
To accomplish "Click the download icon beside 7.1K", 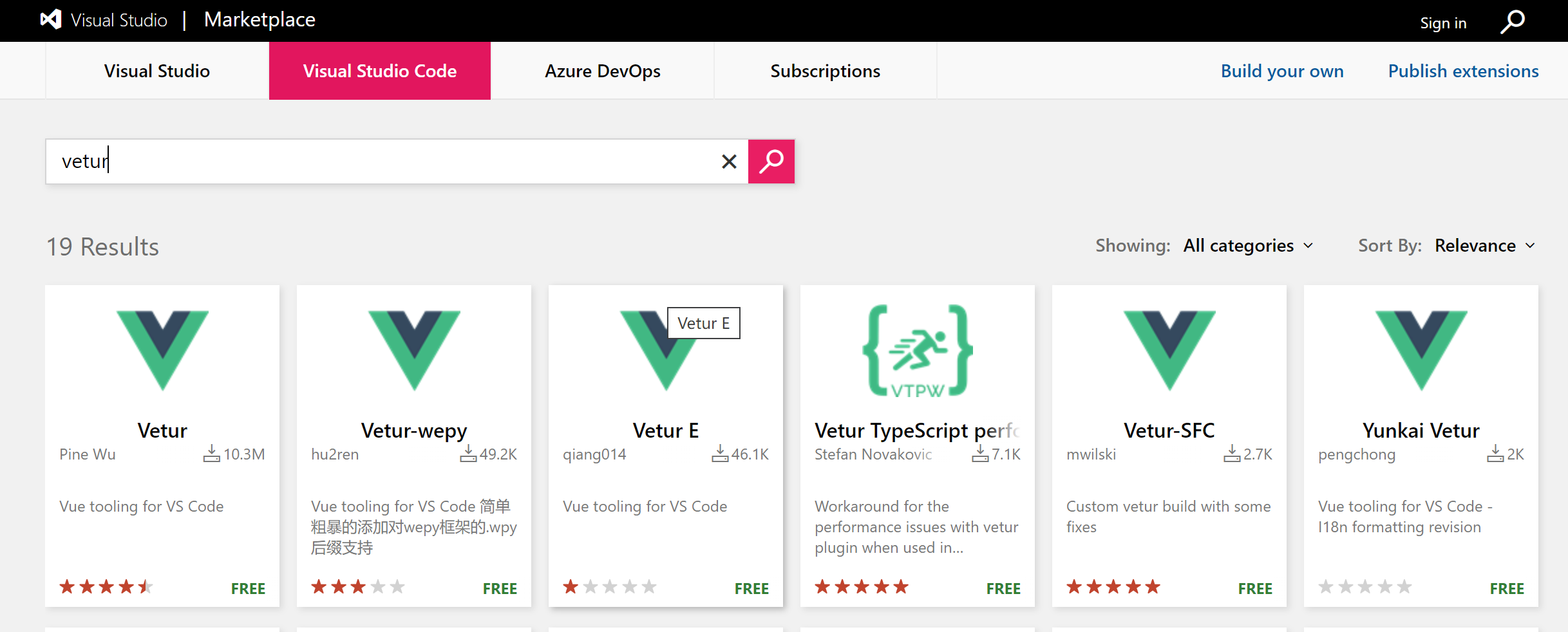I will pos(980,453).
